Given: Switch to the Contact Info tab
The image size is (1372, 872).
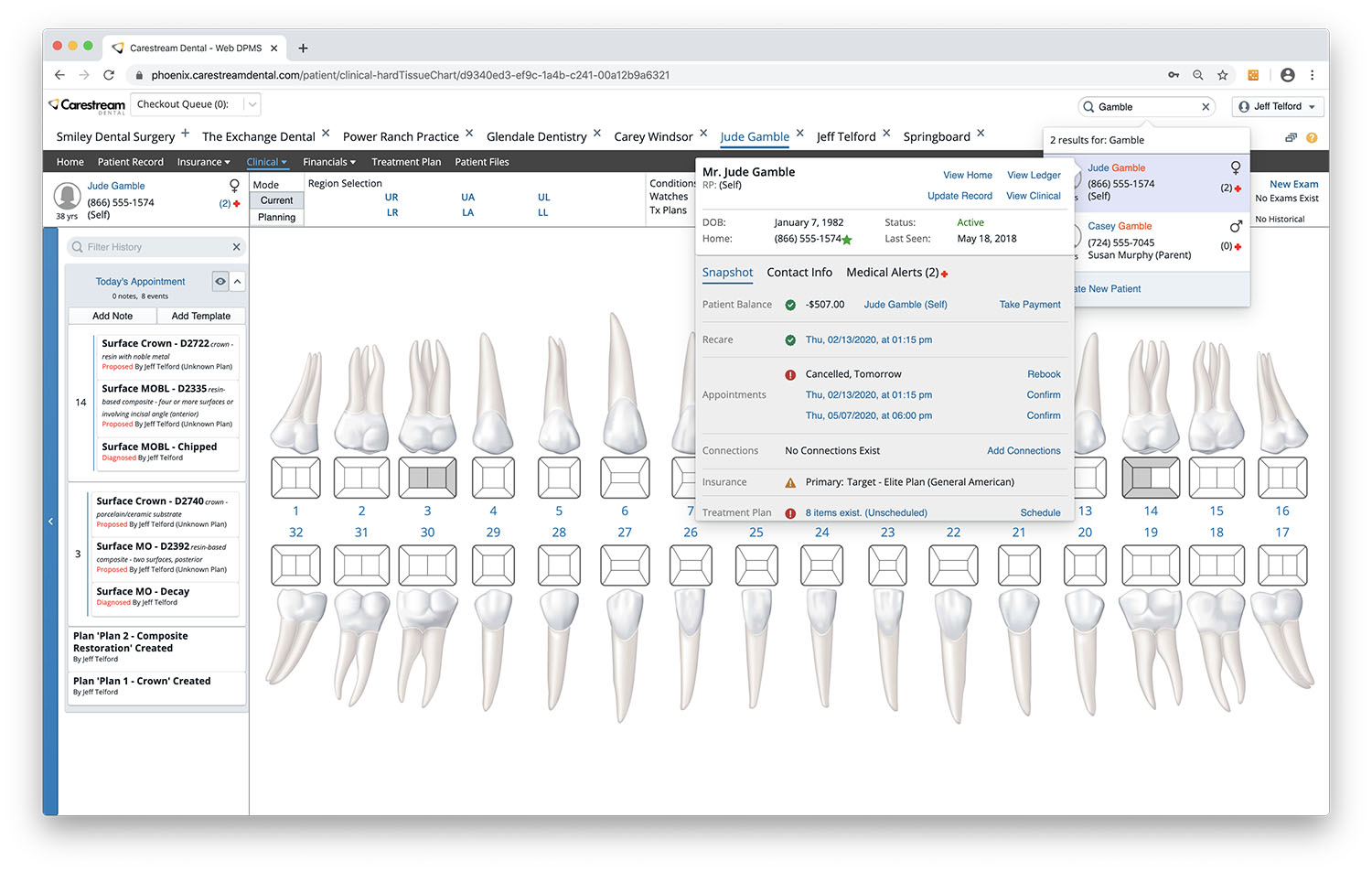Looking at the screenshot, I should [x=799, y=272].
